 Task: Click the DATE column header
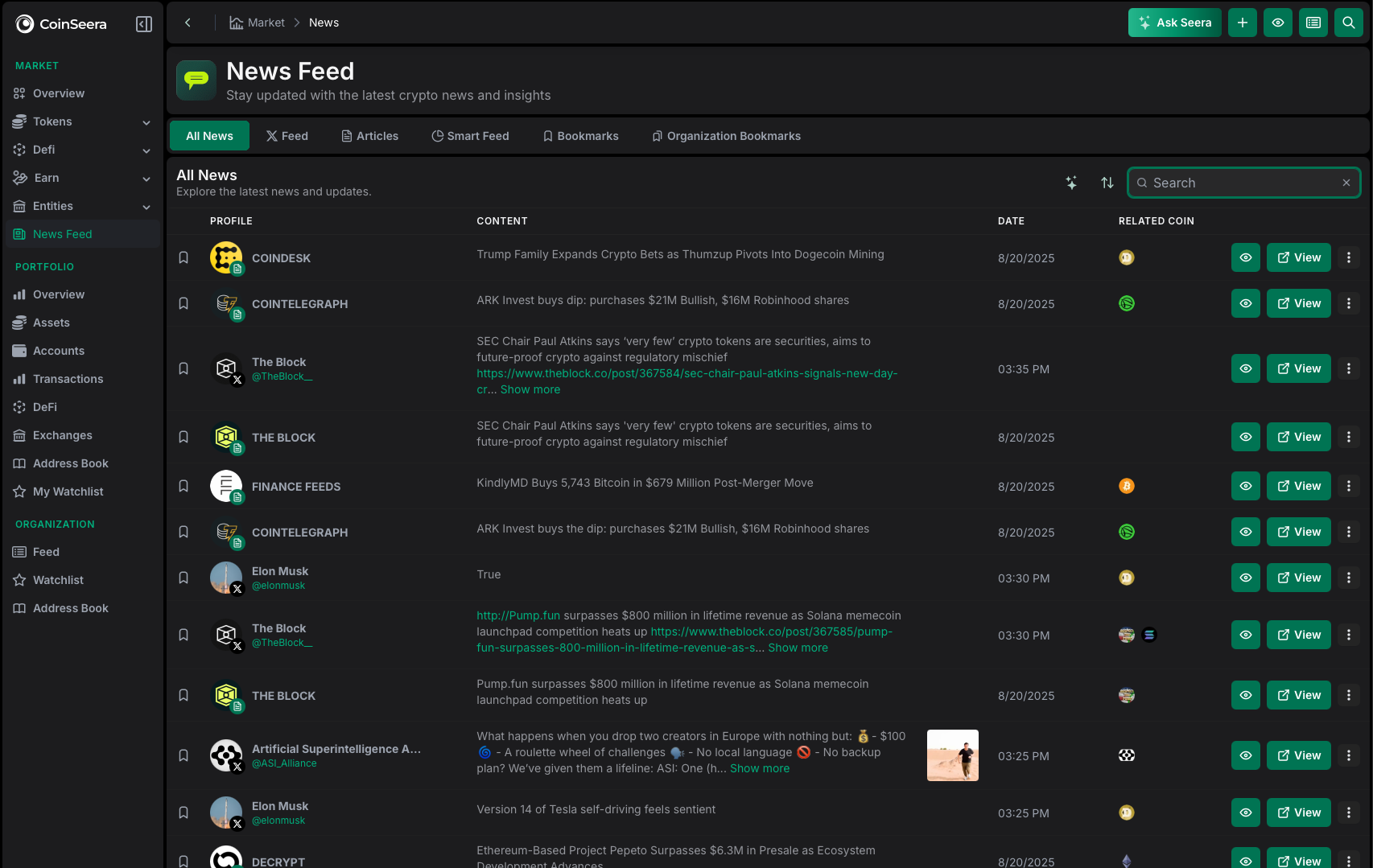pyautogui.click(x=1011, y=220)
